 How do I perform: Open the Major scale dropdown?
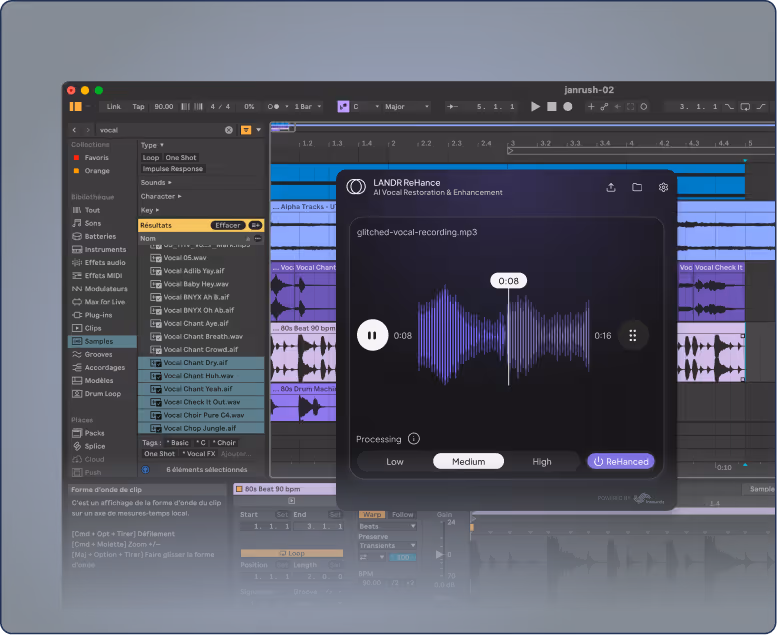coord(406,107)
